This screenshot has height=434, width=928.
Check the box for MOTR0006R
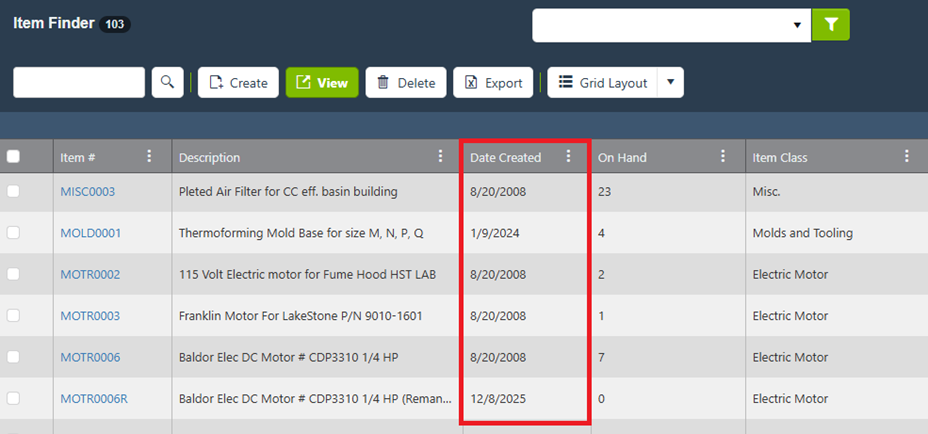pyautogui.click(x=13, y=398)
